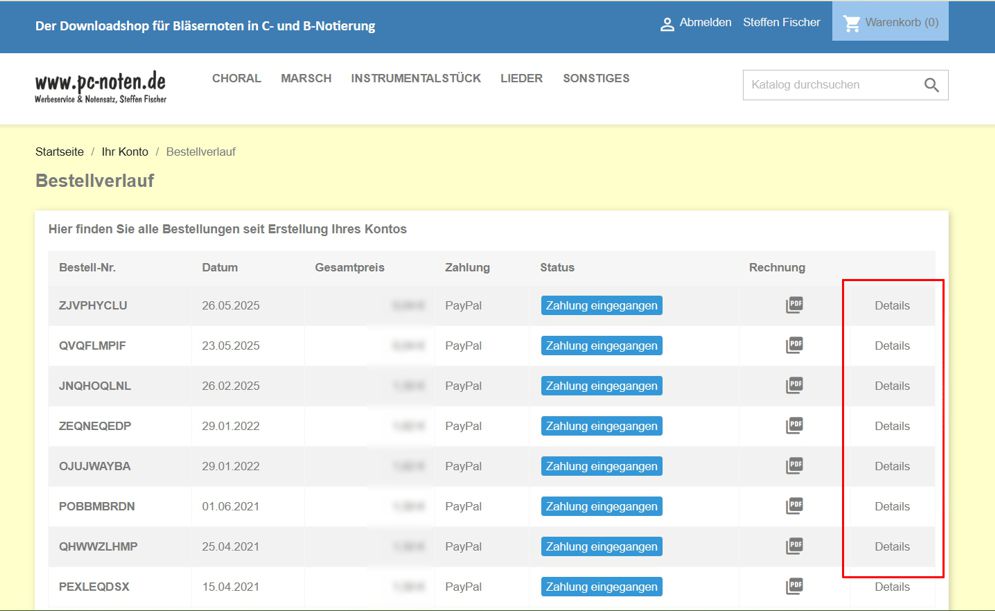Open the shopping cart icon

pyautogui.click(x=852, y=23)
